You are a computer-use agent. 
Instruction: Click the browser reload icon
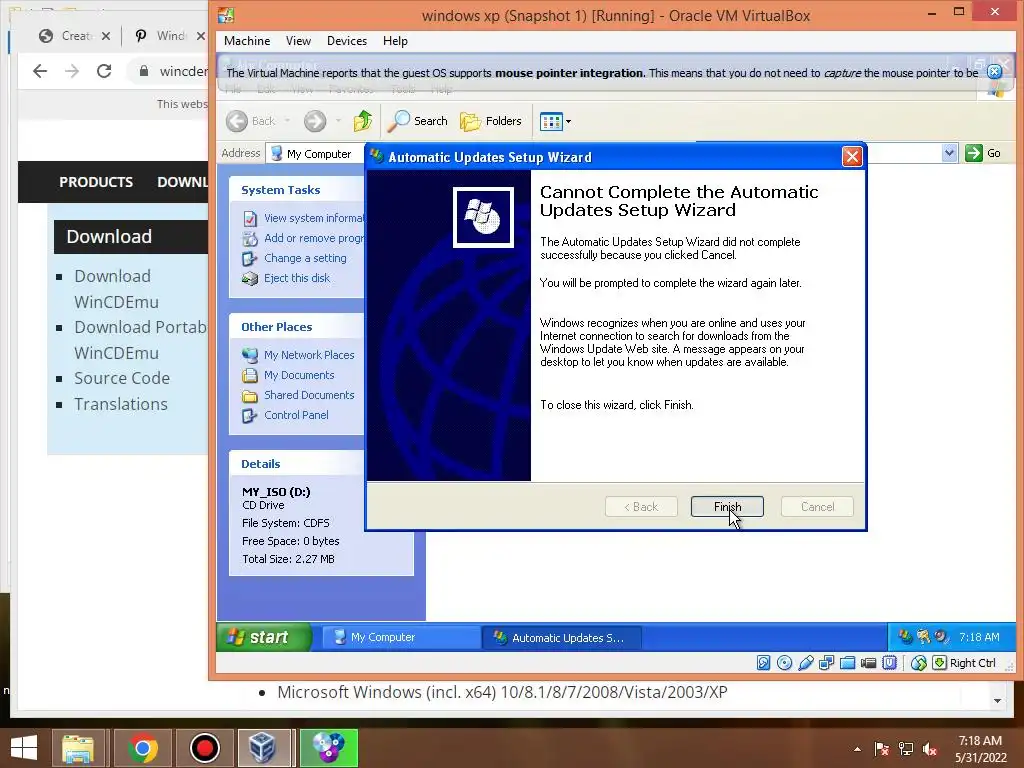[x=104, y=71]
